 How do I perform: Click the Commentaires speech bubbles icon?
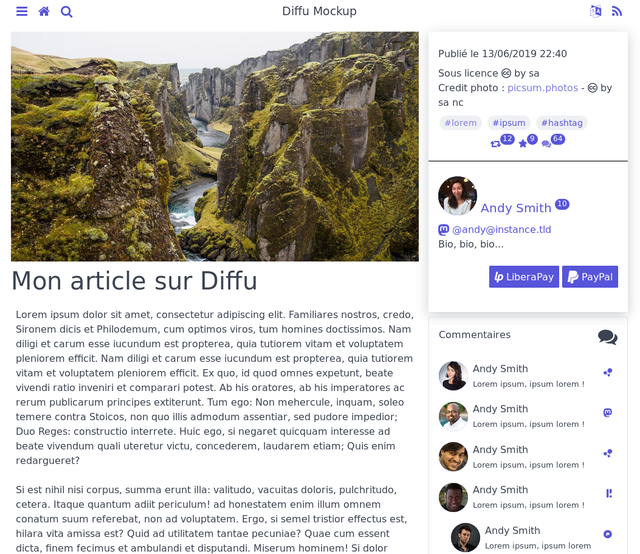[x=607, y=337]
